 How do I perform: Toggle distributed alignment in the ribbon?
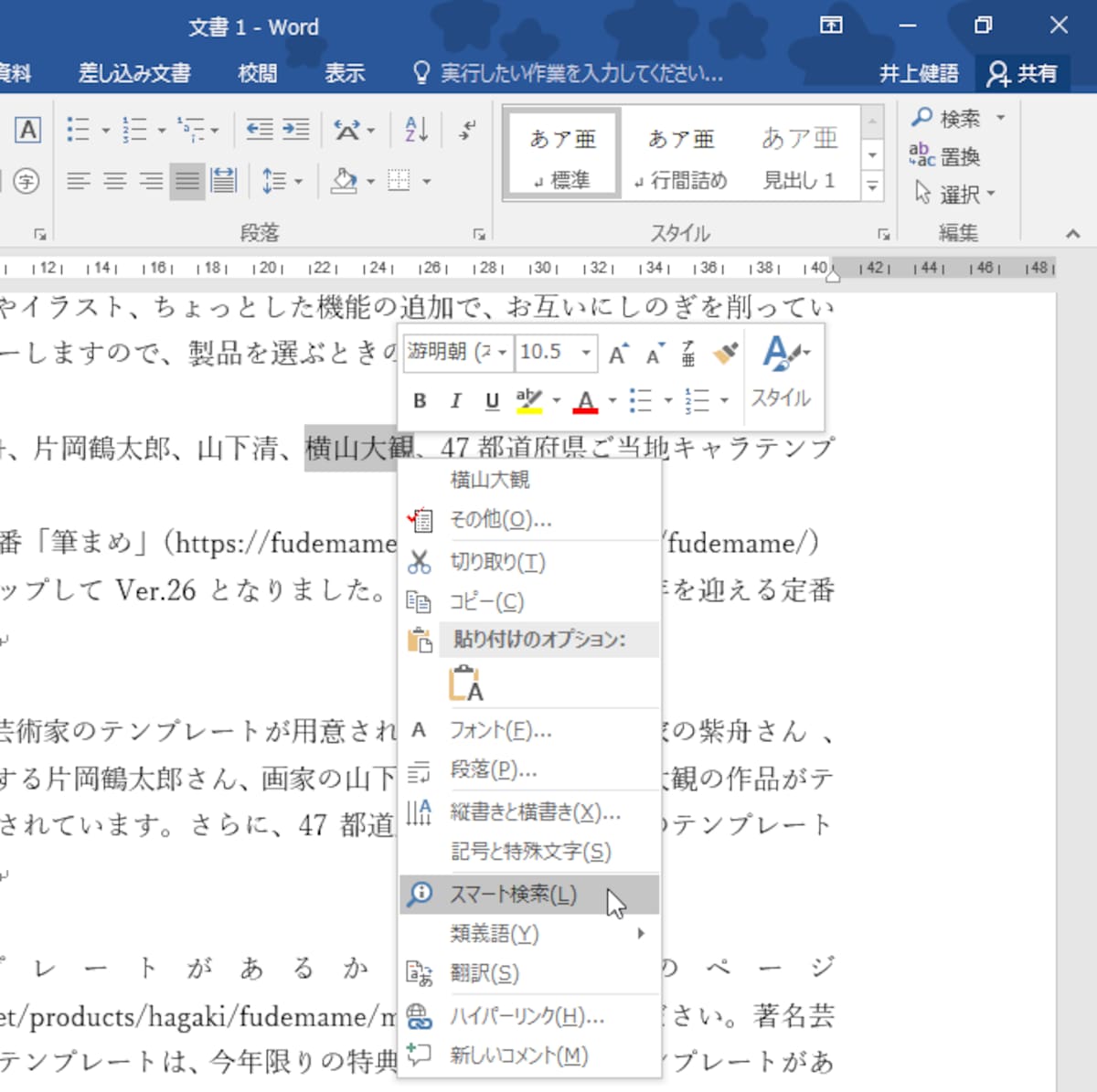coord(223,181)
